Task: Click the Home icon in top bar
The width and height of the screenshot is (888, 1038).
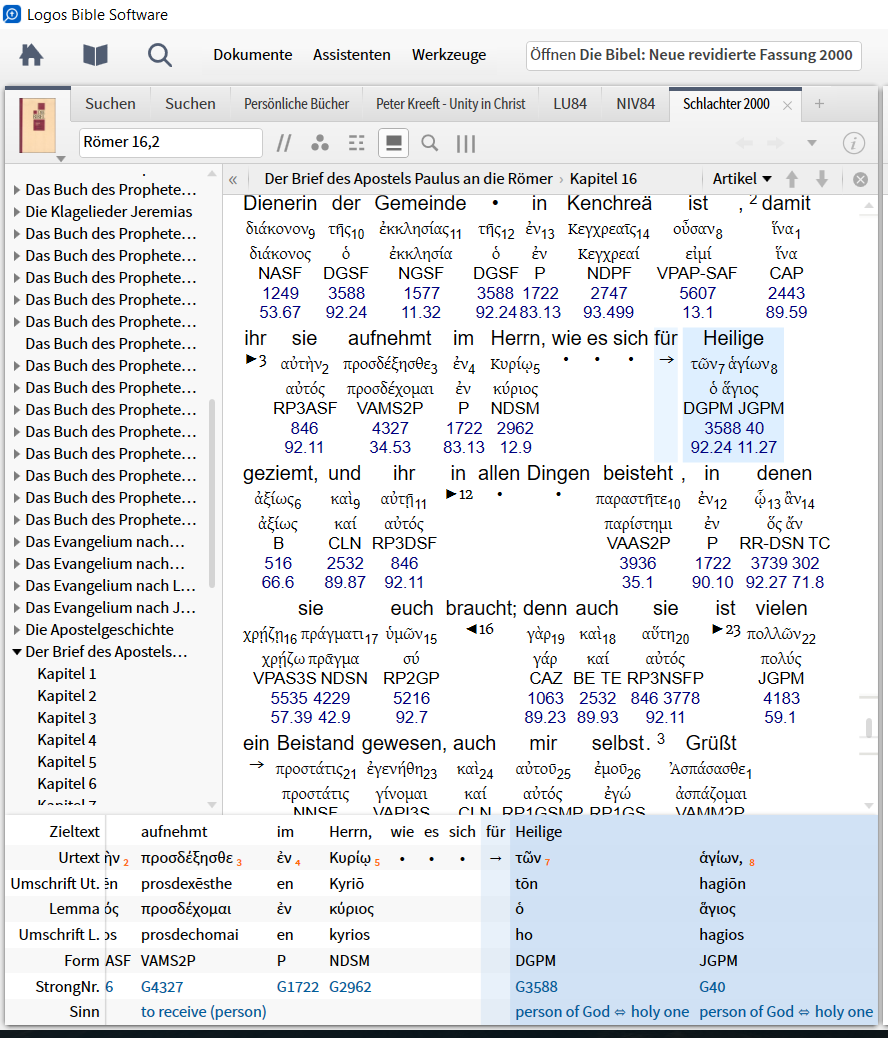Action: point(31,55)
